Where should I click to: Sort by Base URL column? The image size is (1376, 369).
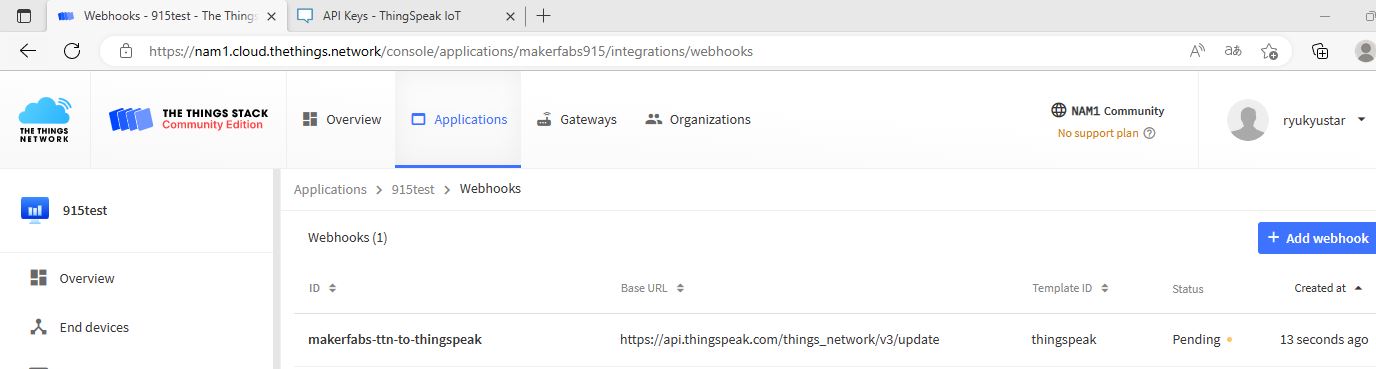click(x=652, y=288)
